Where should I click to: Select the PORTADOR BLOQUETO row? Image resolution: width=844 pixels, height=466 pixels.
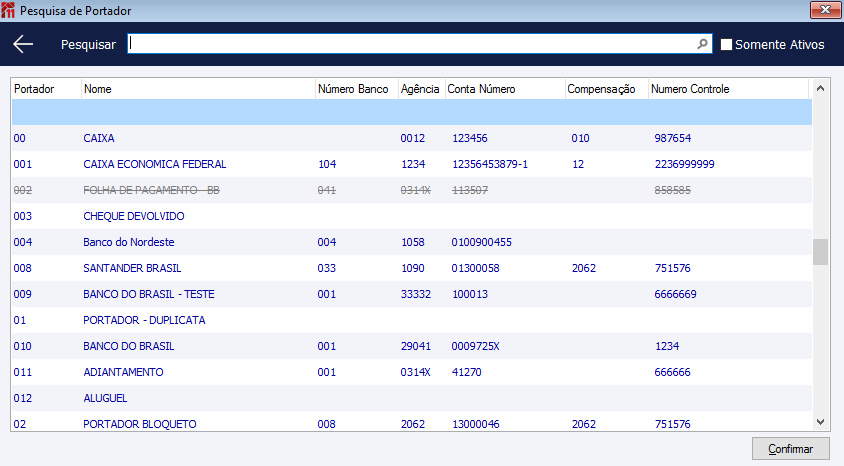pyautogui.click(x=411, y=423)
